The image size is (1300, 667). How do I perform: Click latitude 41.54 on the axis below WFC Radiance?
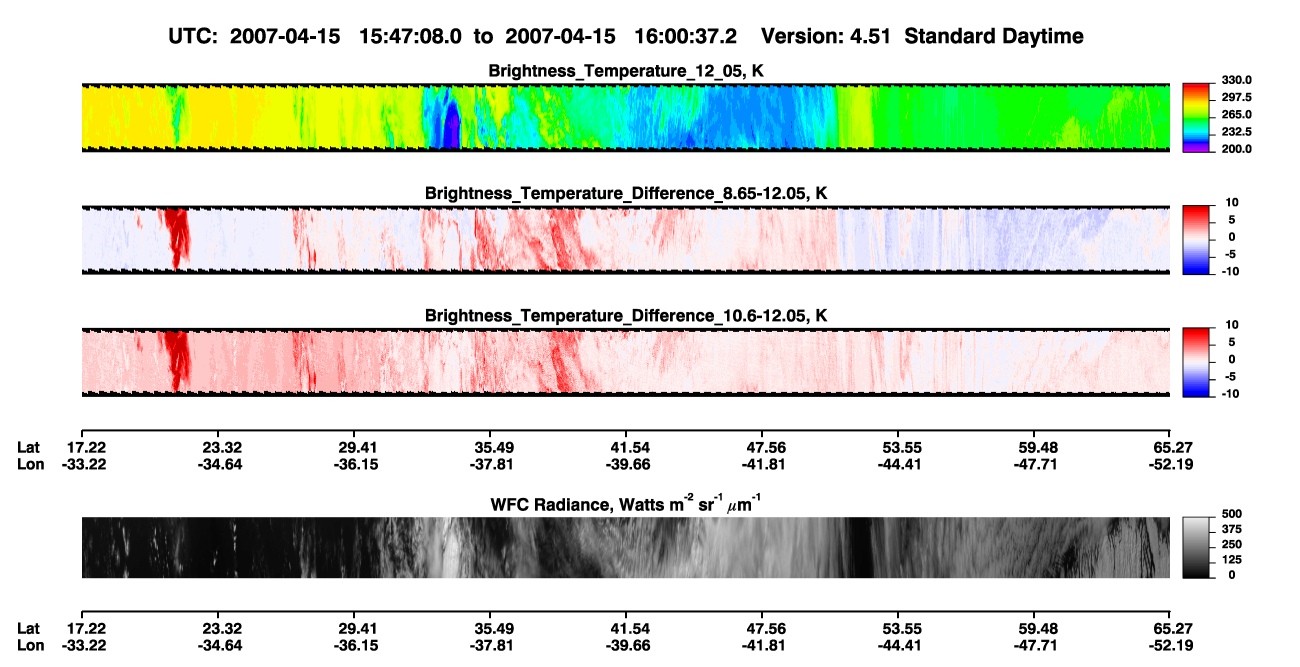(x=626, y=628)
